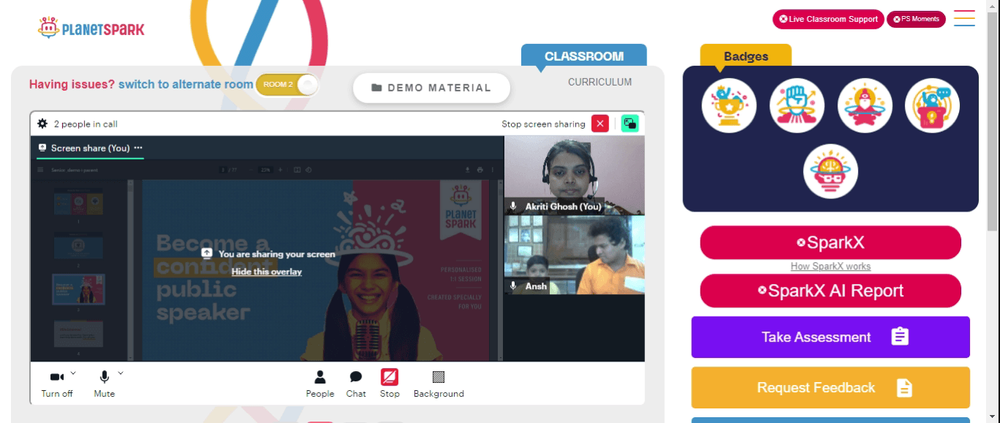Click '2 people in call' text
Image resolution: width=1000 pixels, height=423 pixels.
(85, 124)
